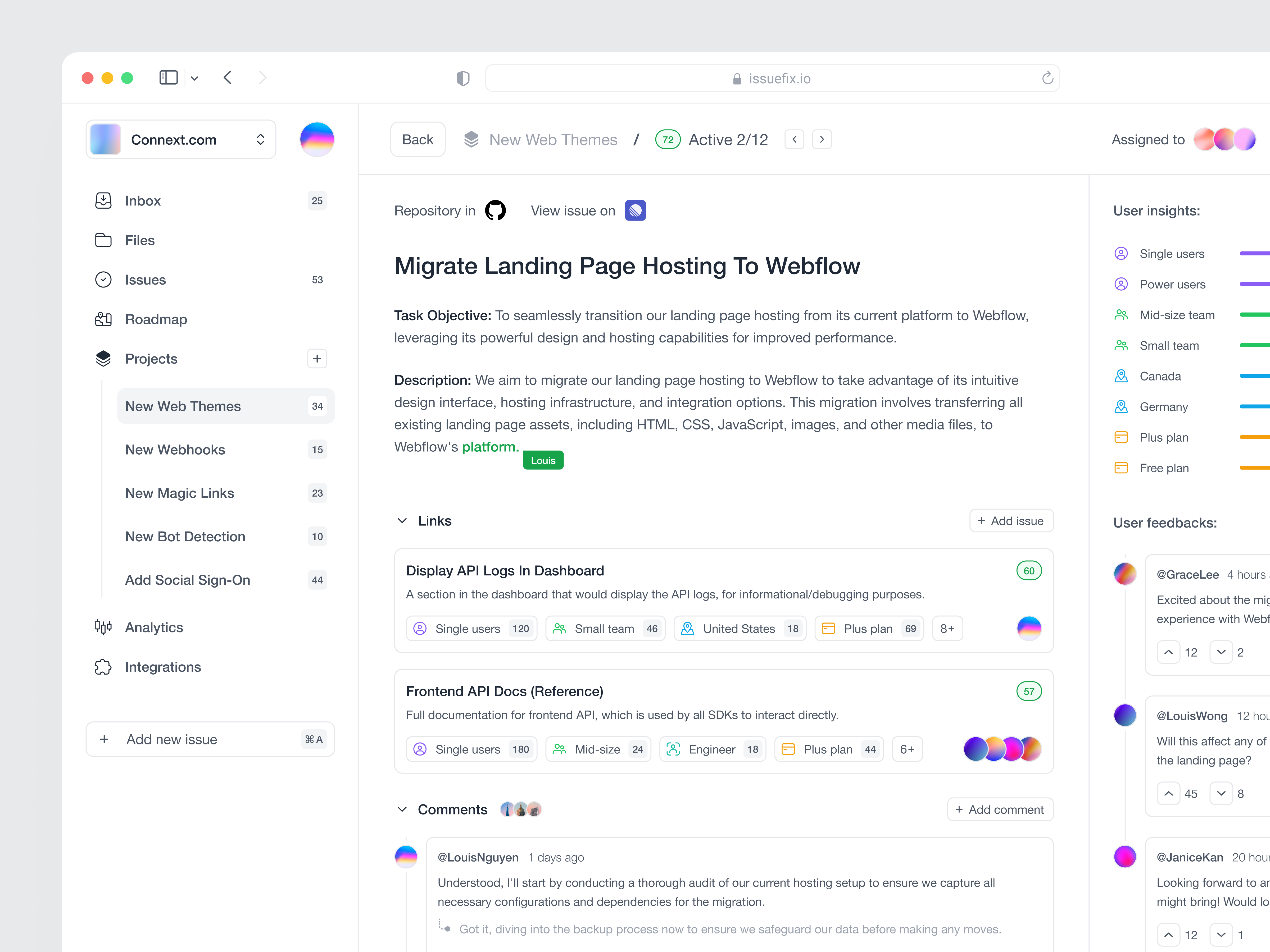Viewport: 1270px width, 952px height.
Task: Click the Linear issue tracker icon
Action: coord(635,210)
